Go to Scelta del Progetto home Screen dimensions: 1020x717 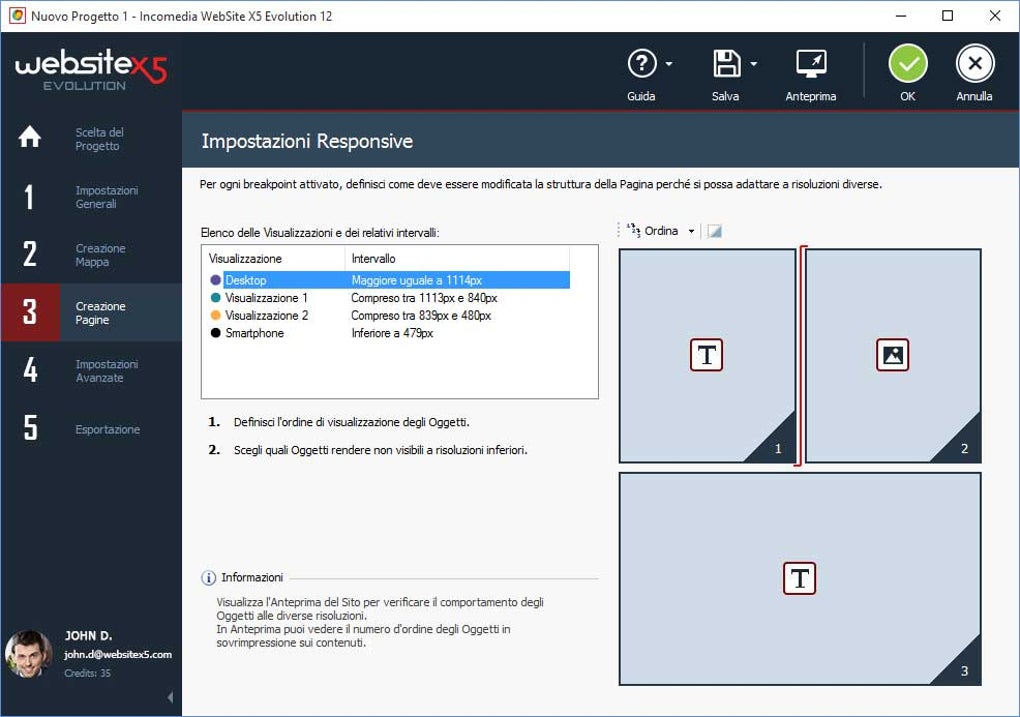click(x=91, y=139)
